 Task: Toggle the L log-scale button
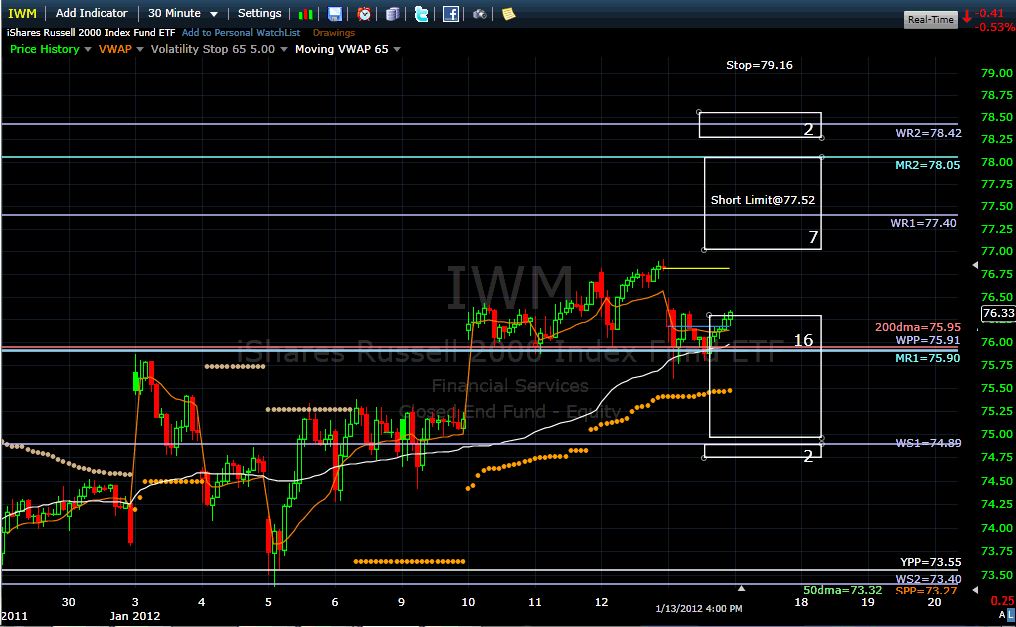1011,614
